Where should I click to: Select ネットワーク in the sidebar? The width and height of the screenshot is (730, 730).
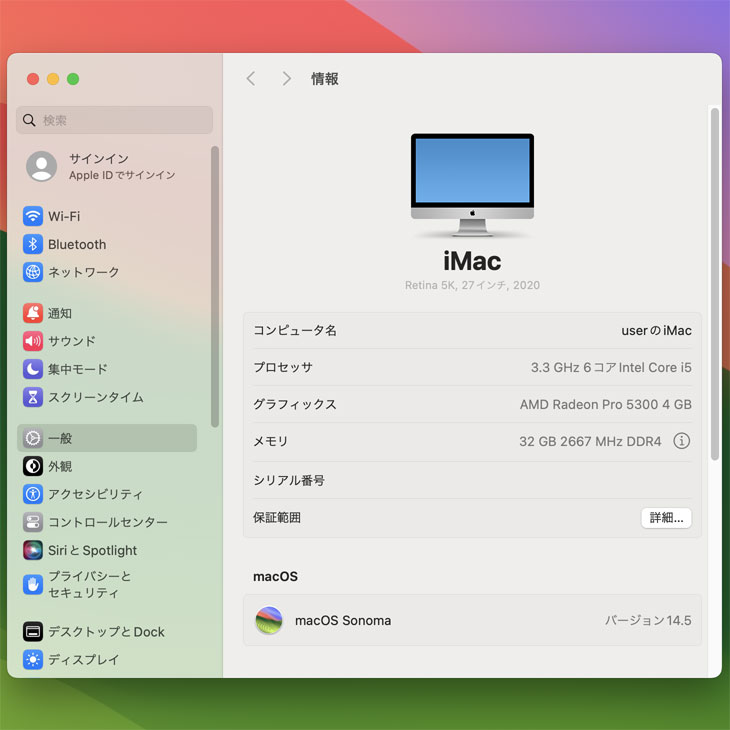point(107,272)
